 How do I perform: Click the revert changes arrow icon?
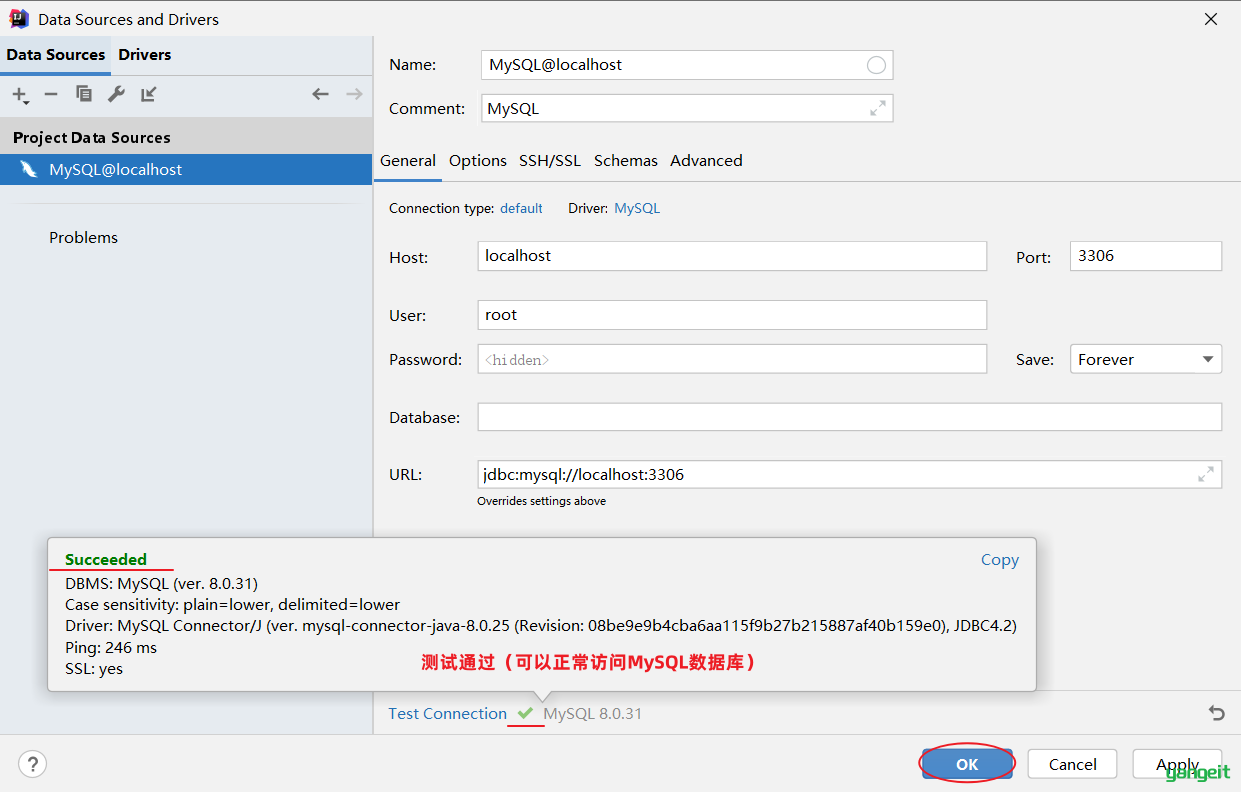1216,713
